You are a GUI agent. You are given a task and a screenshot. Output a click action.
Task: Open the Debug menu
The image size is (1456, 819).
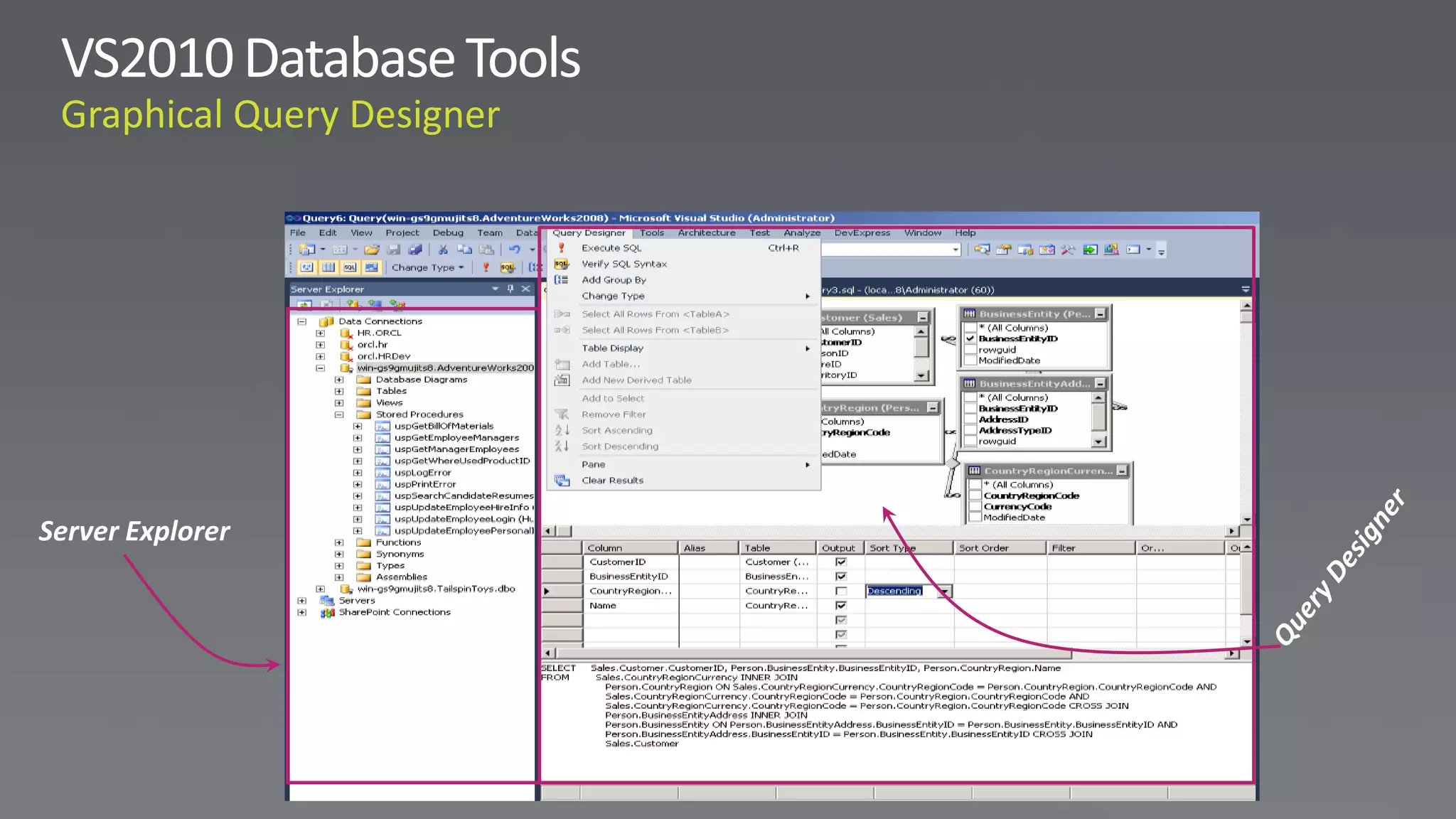coord(448,232)
